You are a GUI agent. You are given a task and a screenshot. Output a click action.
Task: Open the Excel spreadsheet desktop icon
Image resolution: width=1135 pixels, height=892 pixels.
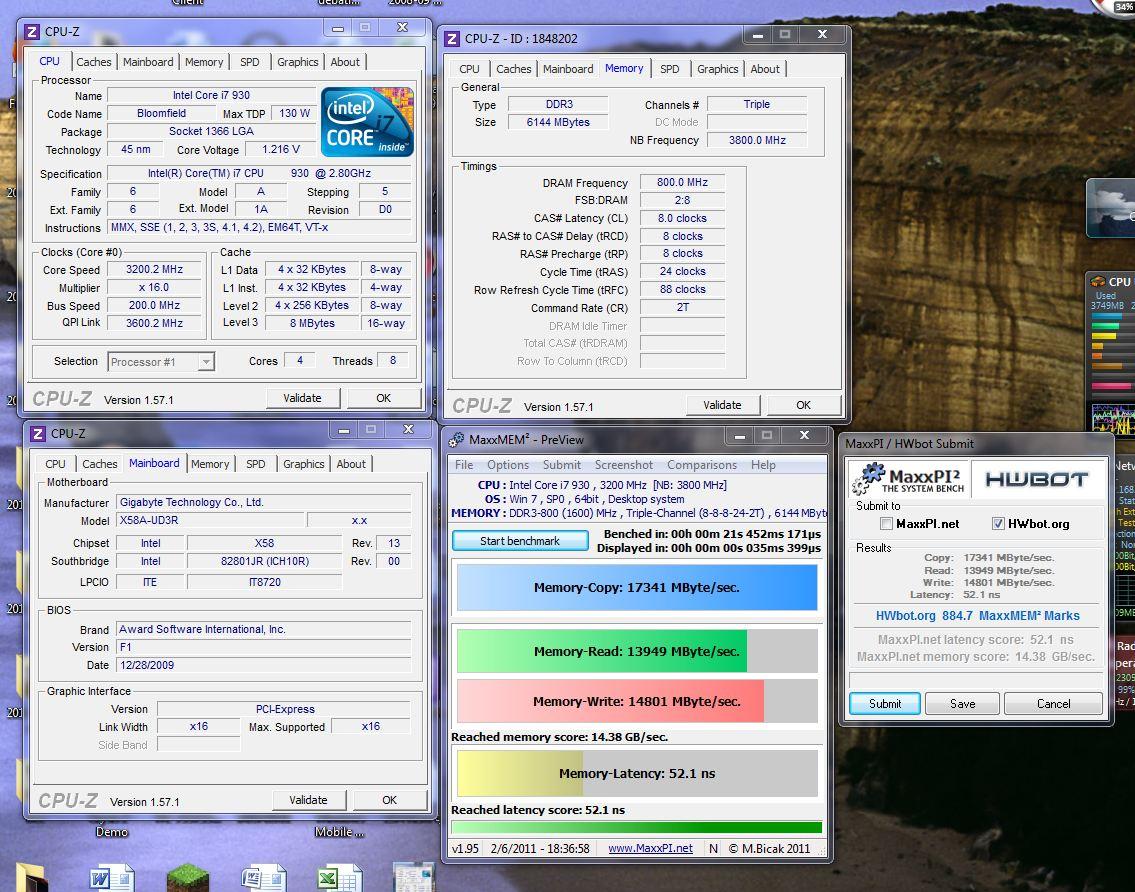tap(339, 878)
